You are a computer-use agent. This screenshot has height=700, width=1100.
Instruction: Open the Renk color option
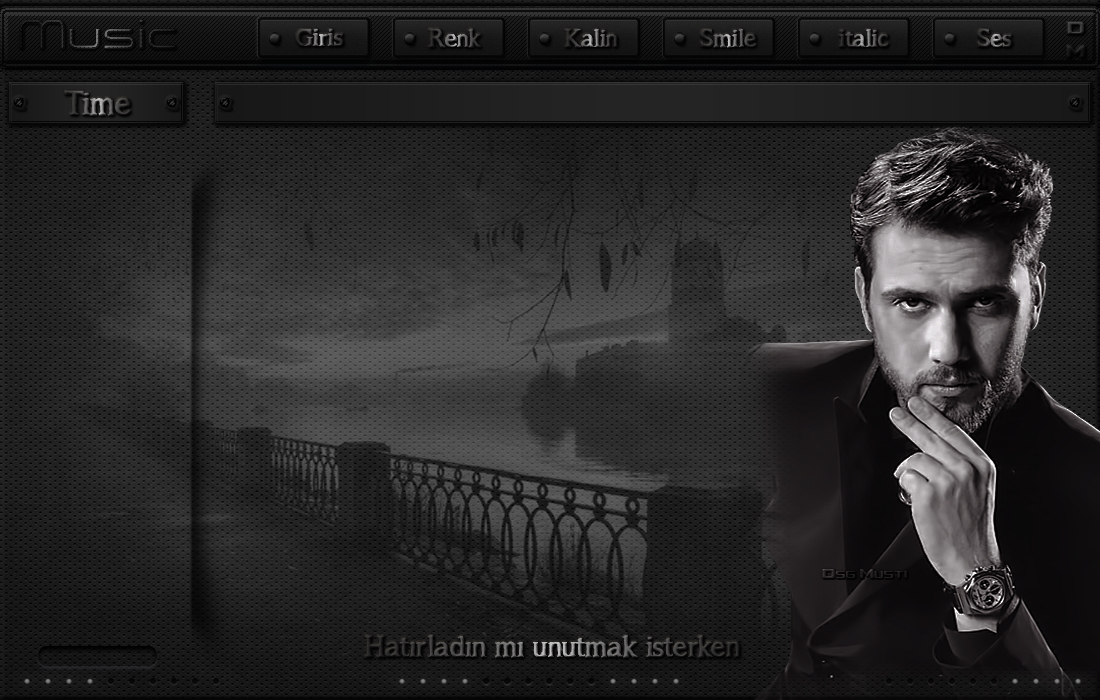coord(448,38)
